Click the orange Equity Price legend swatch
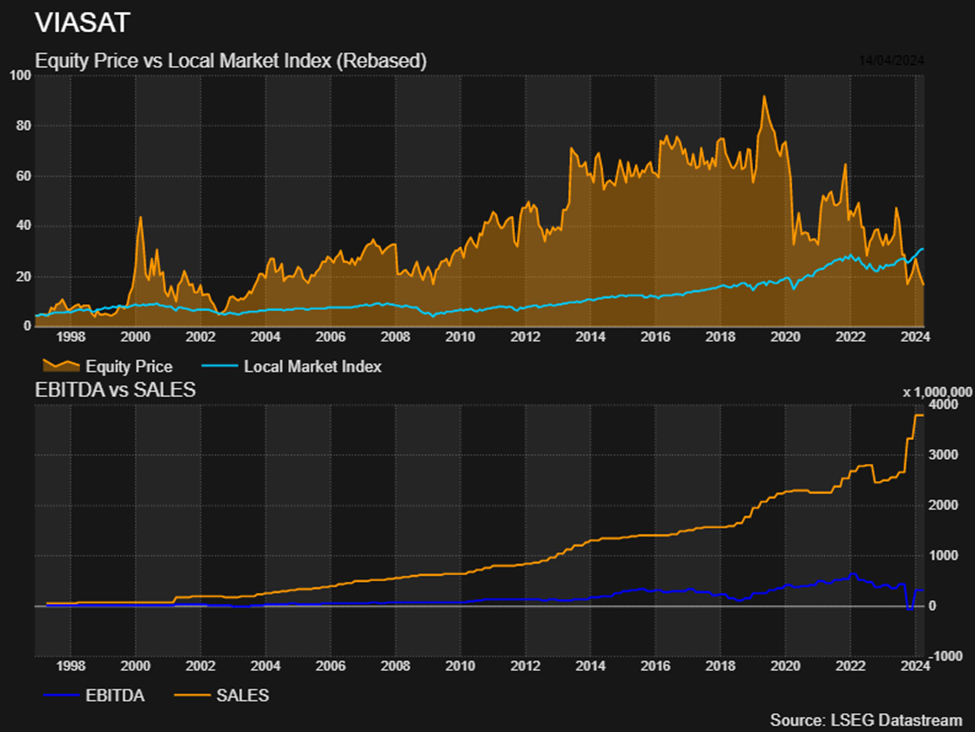The image size is (975, 732). [61, 366]
